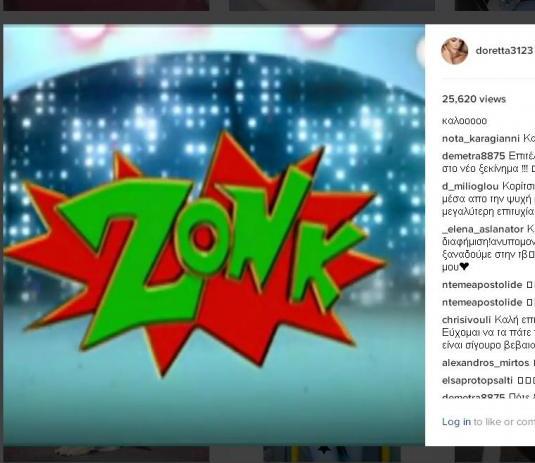This screenshot has height=463, width=535.
Task: Open elsaprotopsalti commenter profile
Action: point(477,380)
